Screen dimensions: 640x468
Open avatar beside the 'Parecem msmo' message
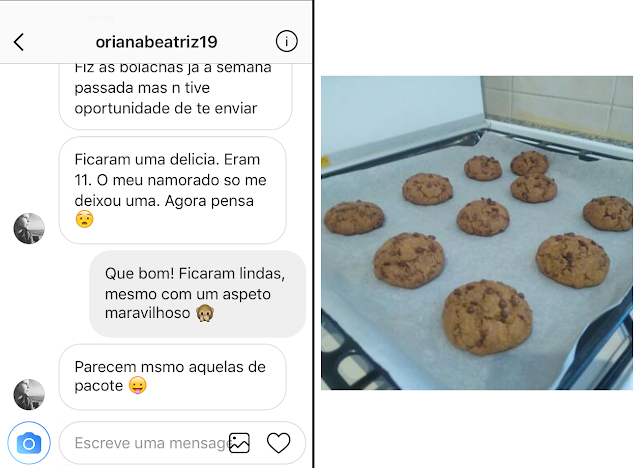tap(29, 395)
